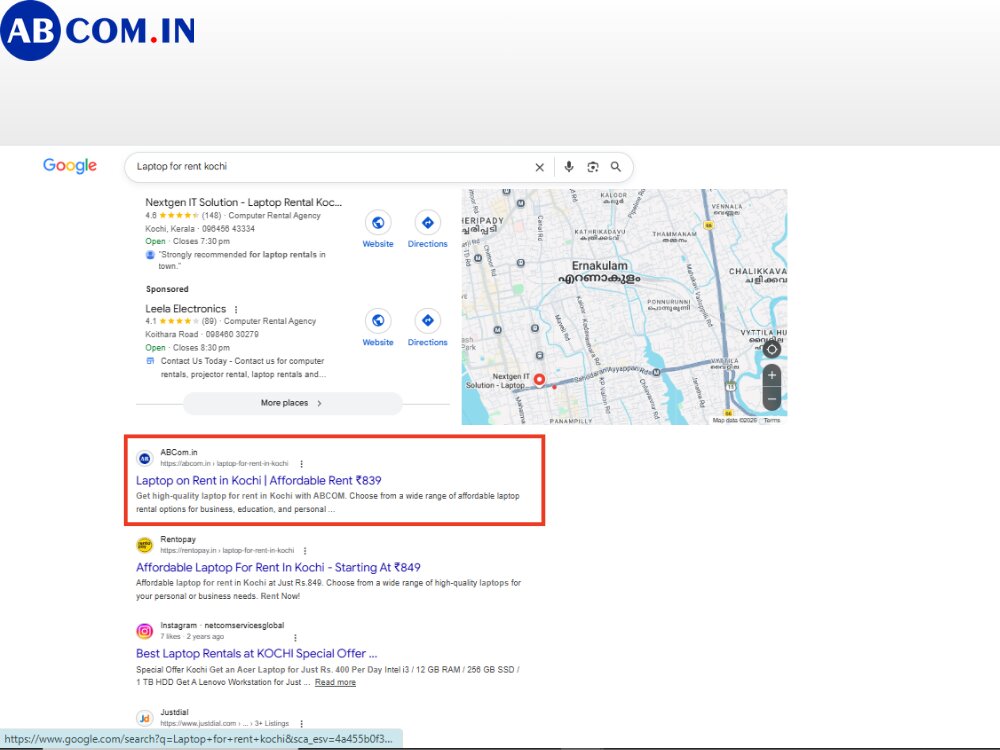The image size is (1000, 750).
Task: Click the Justdial site name
Action: (175, 712)
